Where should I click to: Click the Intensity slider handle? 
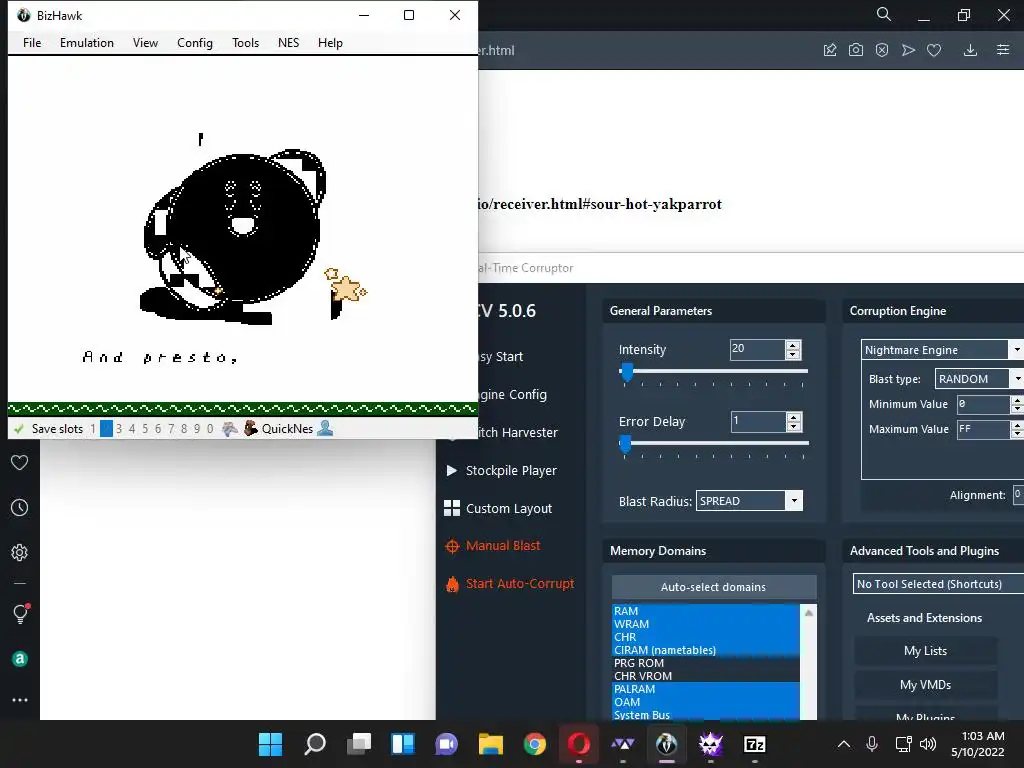click(x=627, y=372)
